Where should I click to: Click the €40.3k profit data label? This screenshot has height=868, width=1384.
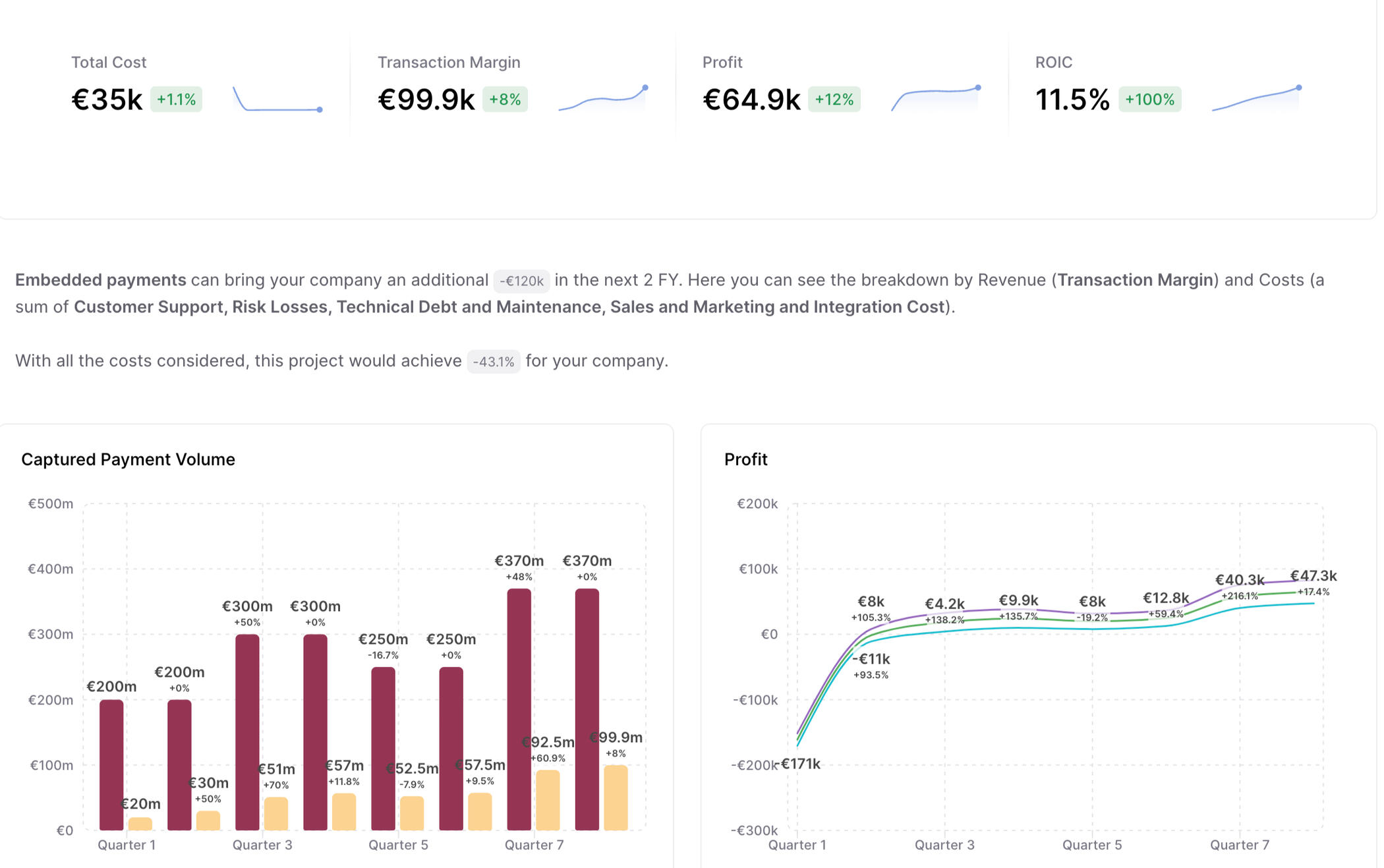click(x=1239, y=580)
